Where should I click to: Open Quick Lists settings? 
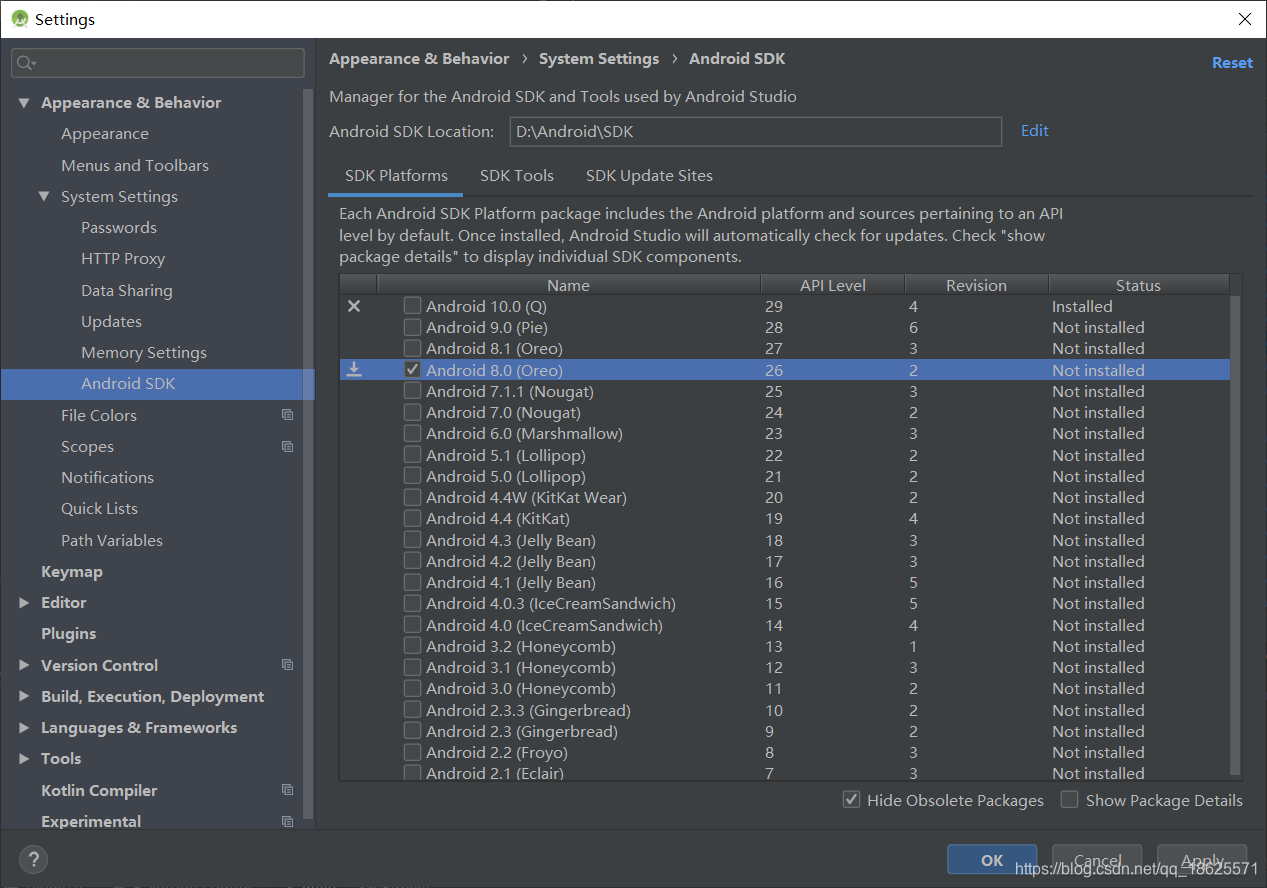[99, 508]
